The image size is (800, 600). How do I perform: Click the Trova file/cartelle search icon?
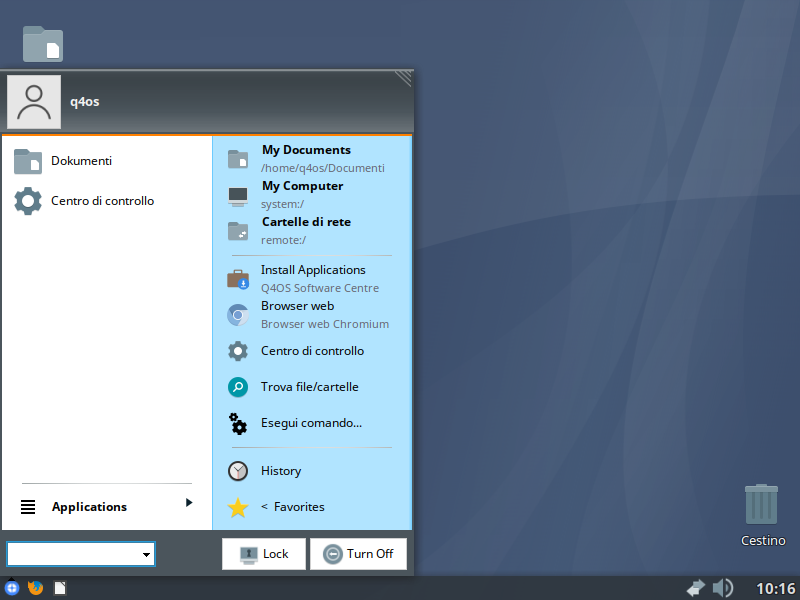point(238,387)
